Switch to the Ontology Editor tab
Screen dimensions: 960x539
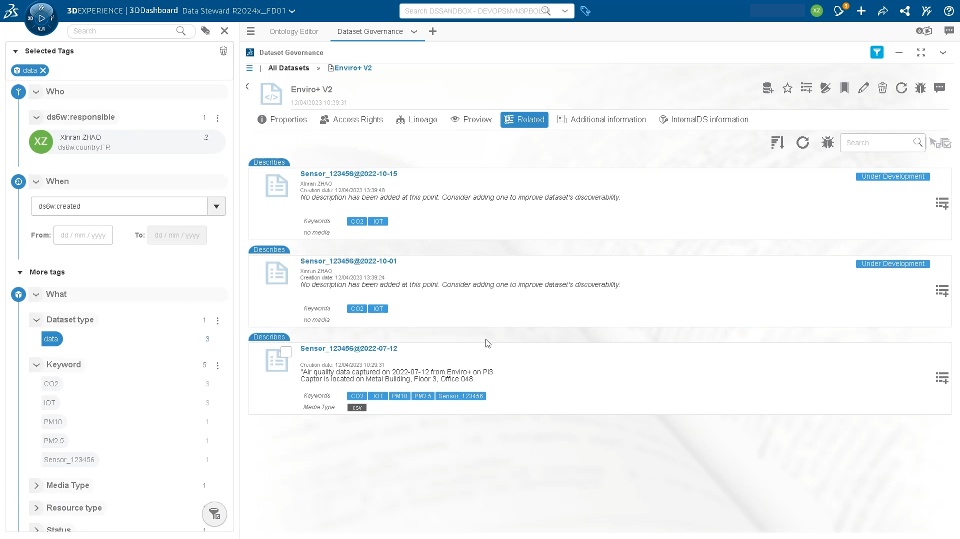(294, 31)
